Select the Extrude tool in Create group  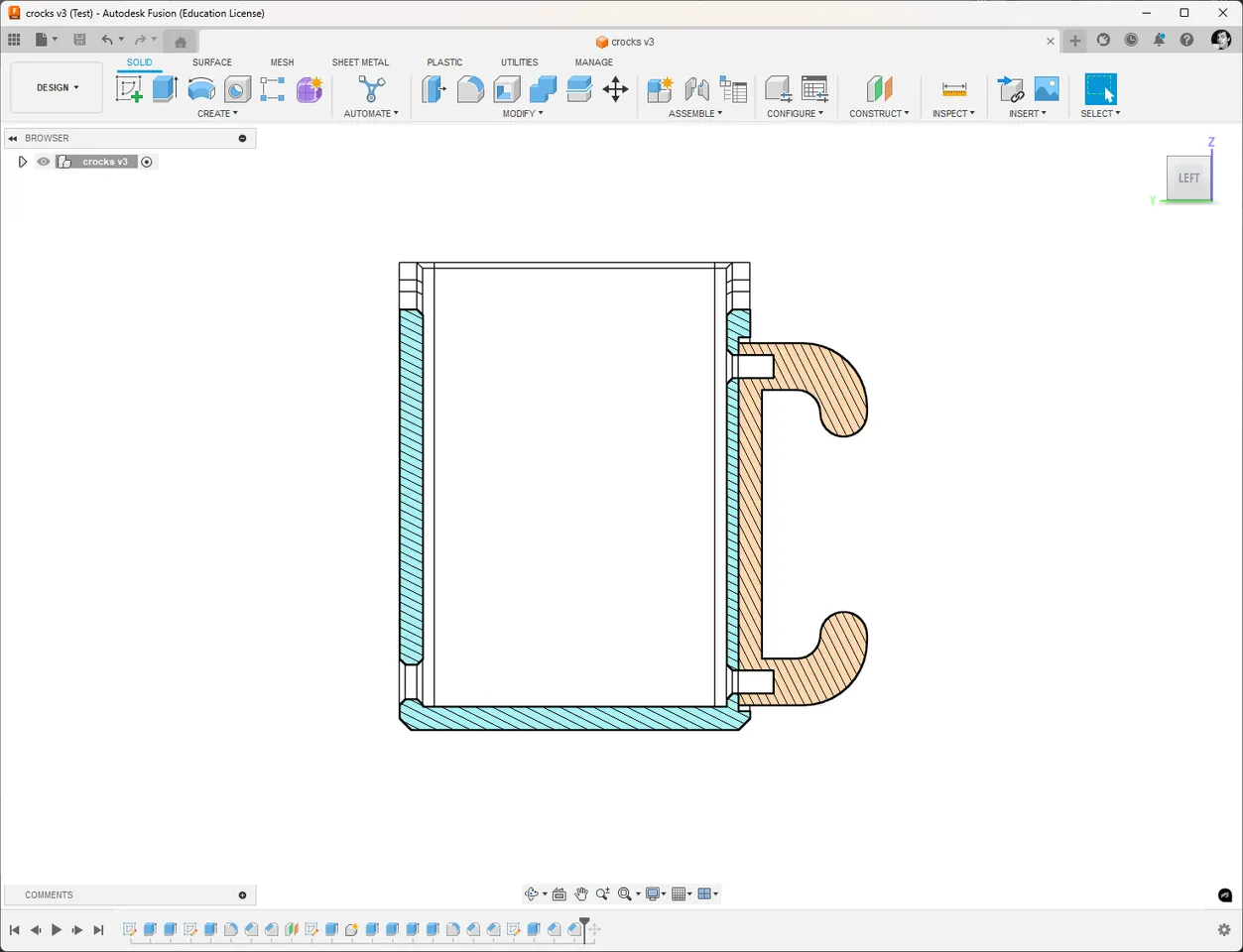click(165, 88)
